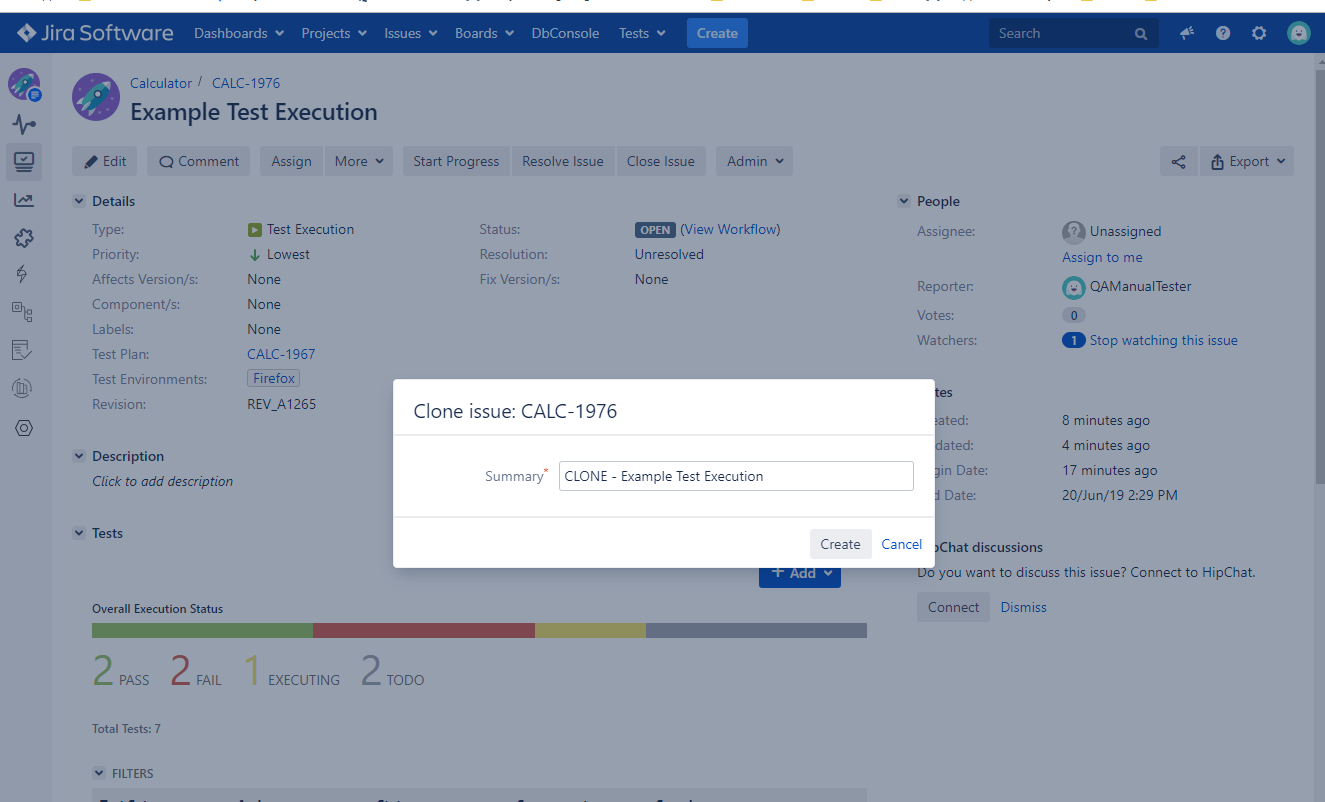Click the Assign button
Screen dimensions: 1325x802
click(291, 161)
